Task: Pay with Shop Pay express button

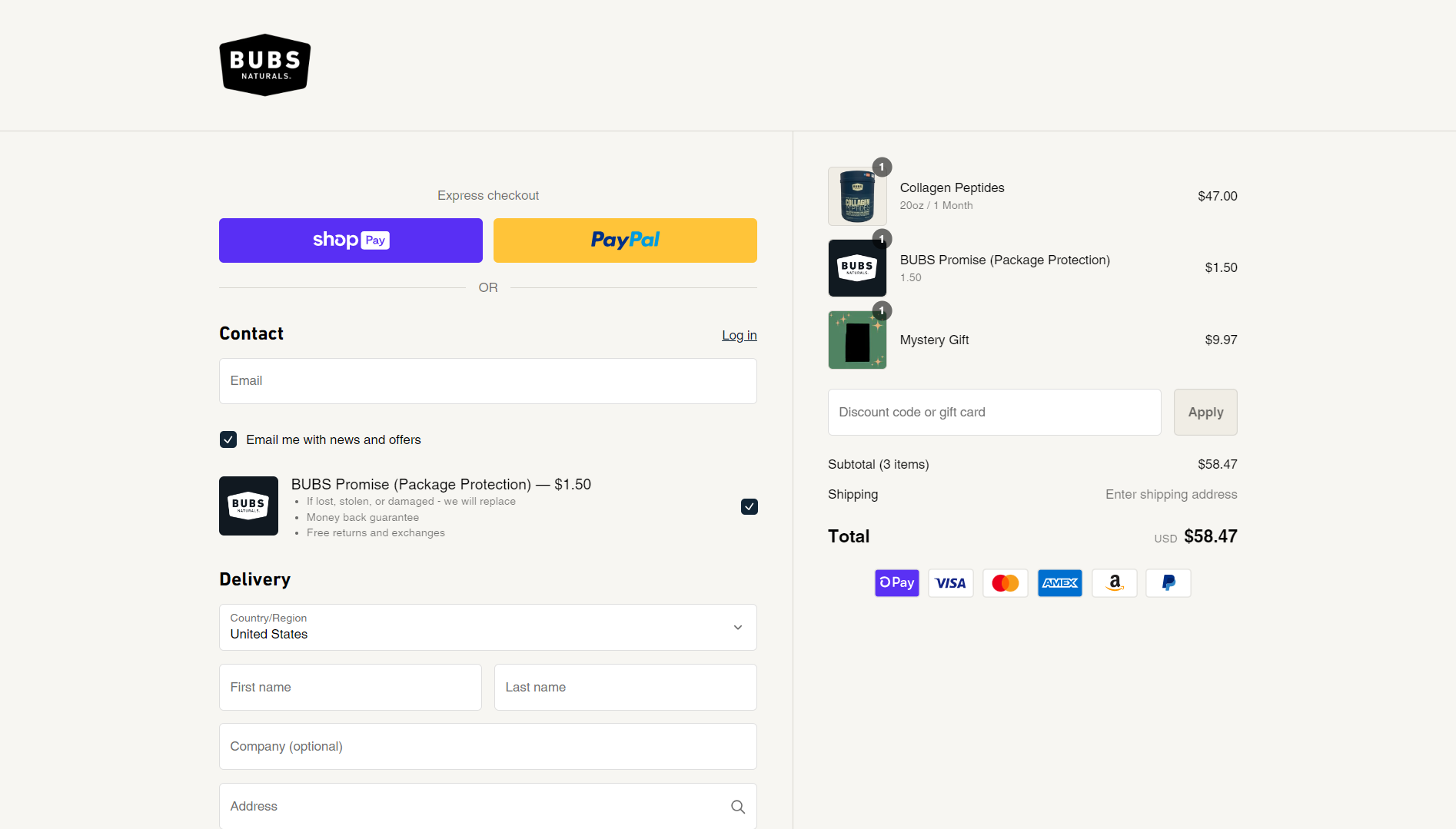Action: point(351,240)
